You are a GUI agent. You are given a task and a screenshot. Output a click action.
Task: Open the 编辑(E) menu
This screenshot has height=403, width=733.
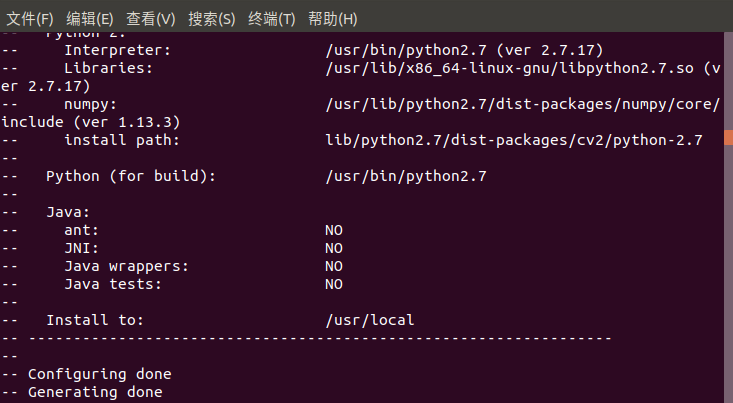tap(89, 19)
